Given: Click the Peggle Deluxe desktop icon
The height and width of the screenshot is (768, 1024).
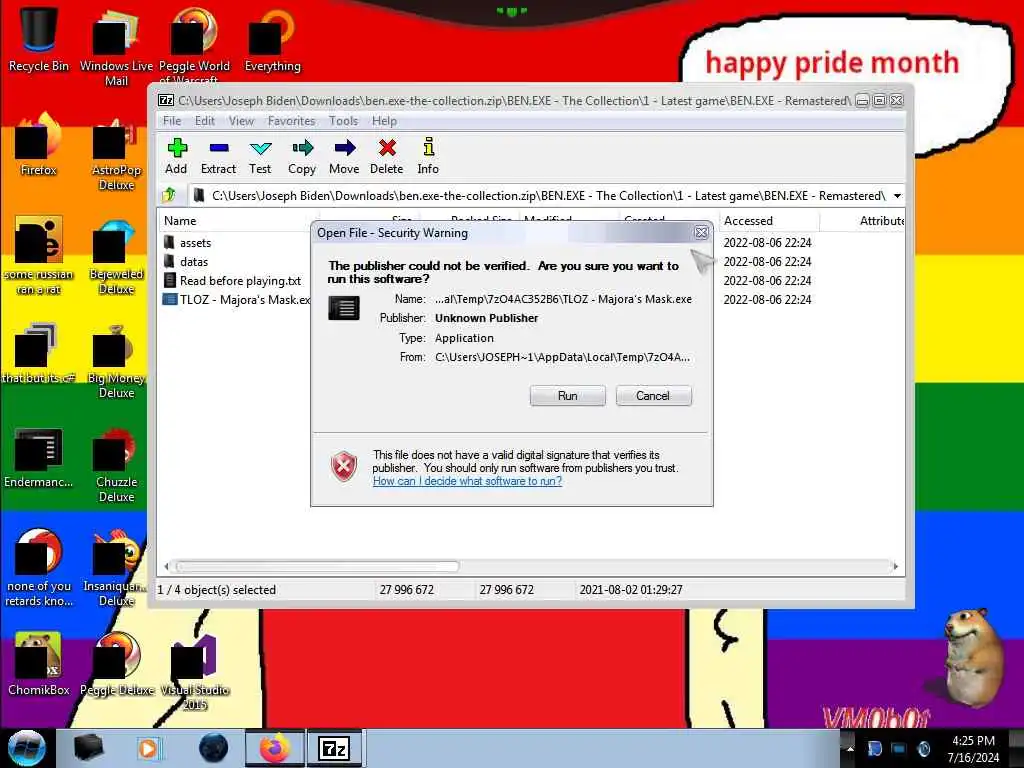Looking at the screenshot, I should click(116, 663).
